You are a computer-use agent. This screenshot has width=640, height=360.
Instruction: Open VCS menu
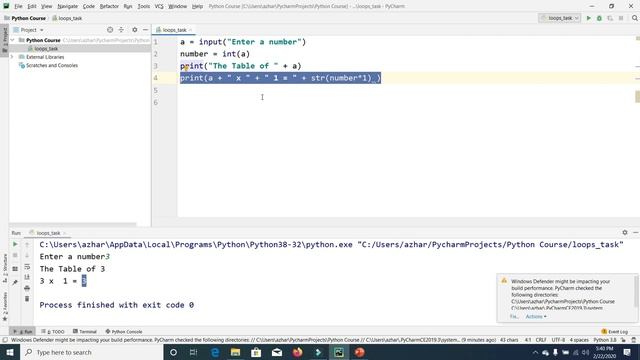[159, 6]
